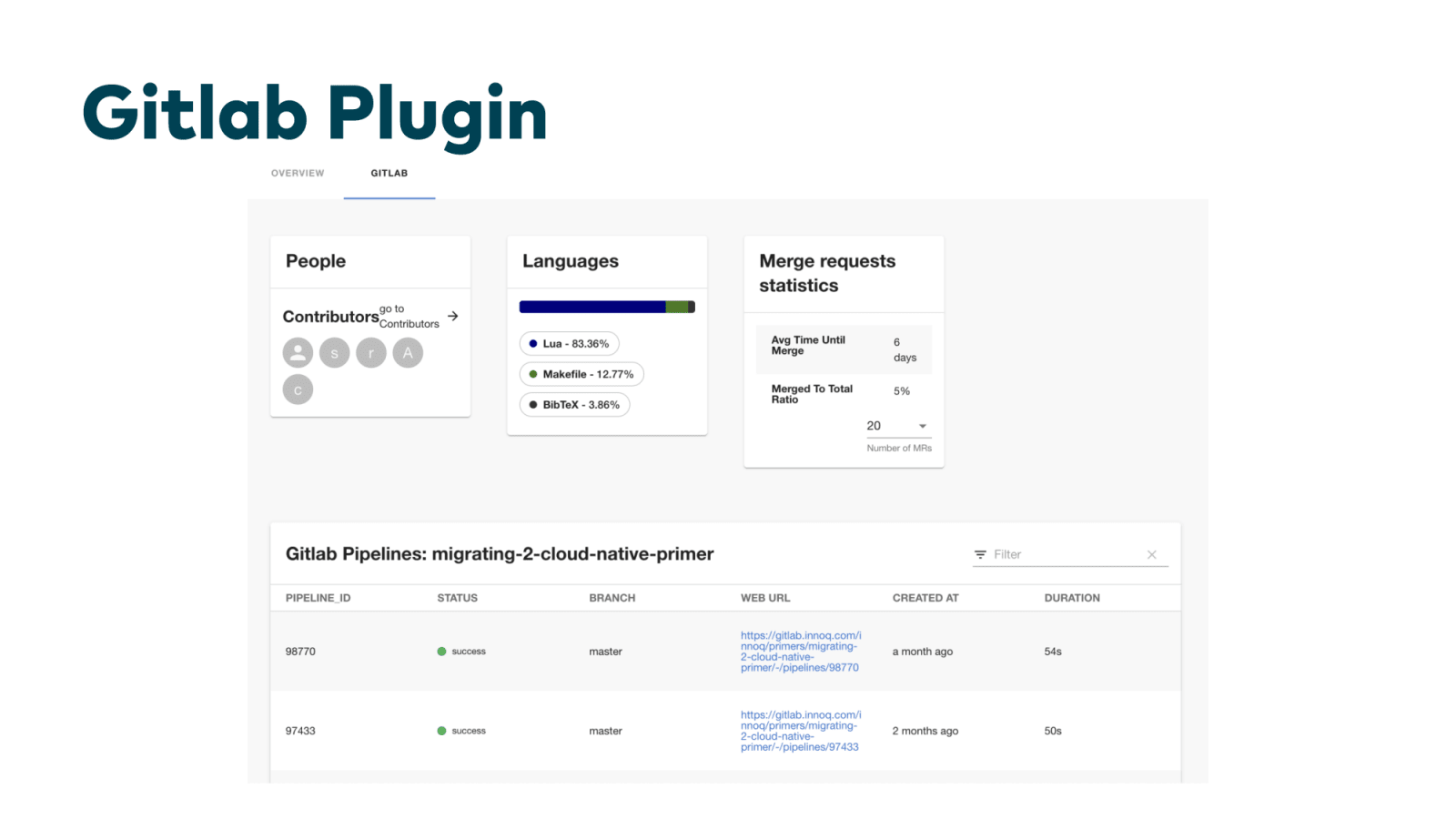Click pipeline ID 98770 cell
Screen dimensions: 1456x819
pos(300,652)
